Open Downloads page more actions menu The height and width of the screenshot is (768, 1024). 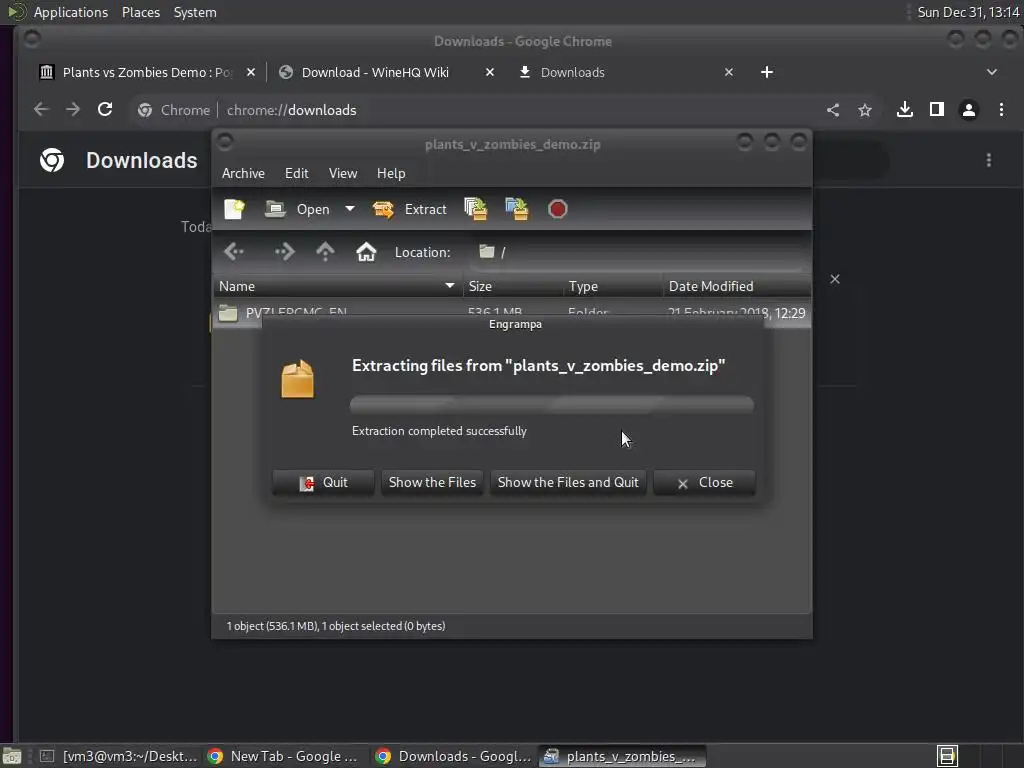pyautogui.click(x=989, y=160)
